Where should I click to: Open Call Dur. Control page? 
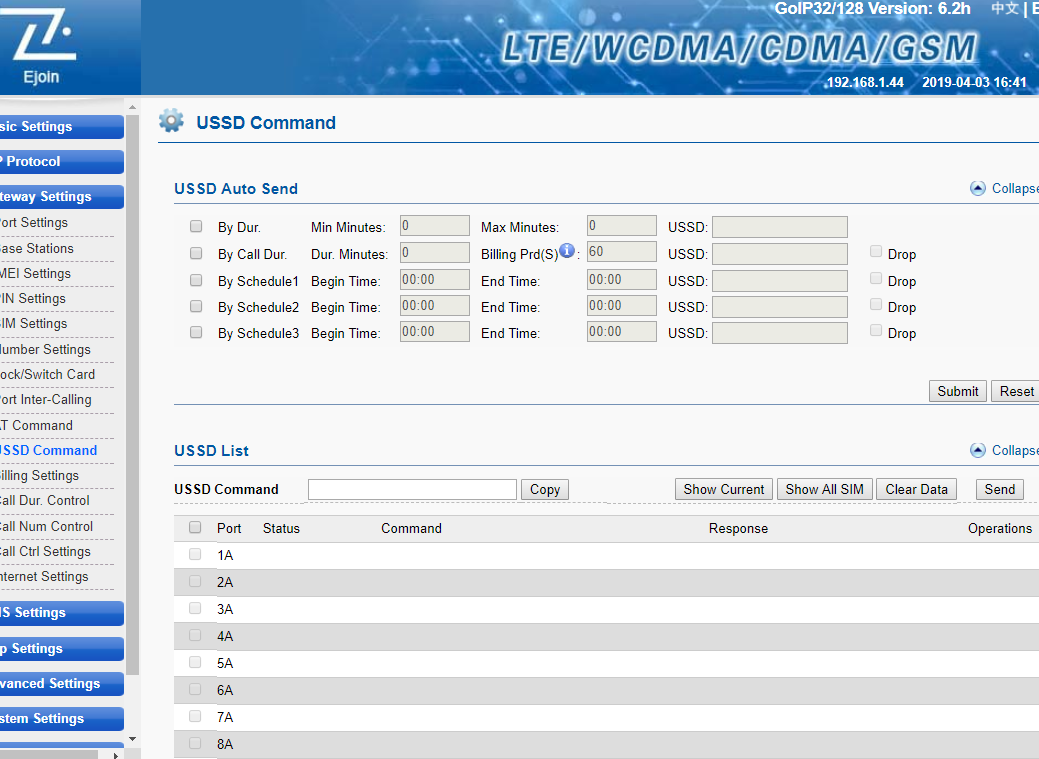[x=45, y=501]
